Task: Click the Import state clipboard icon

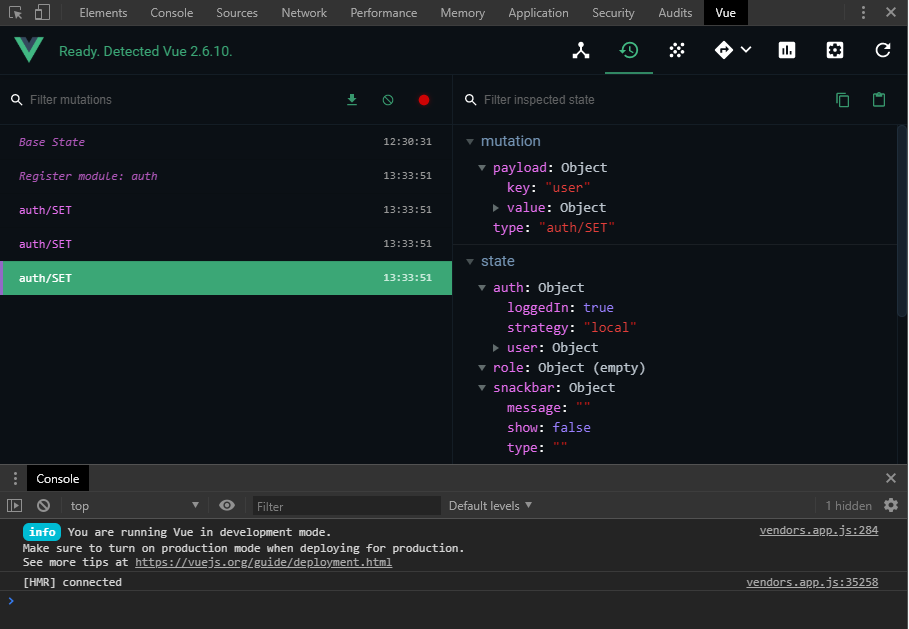Action: [879, 100]
